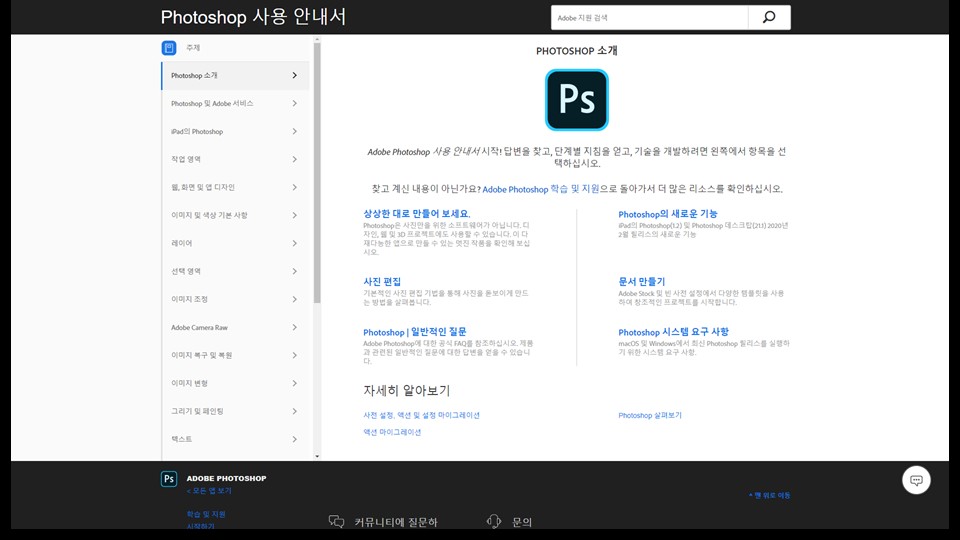The height and width of the screenshot is (540, 960).
Task: Open the 사진 편집 link
Action: click(x=382, y=282)
